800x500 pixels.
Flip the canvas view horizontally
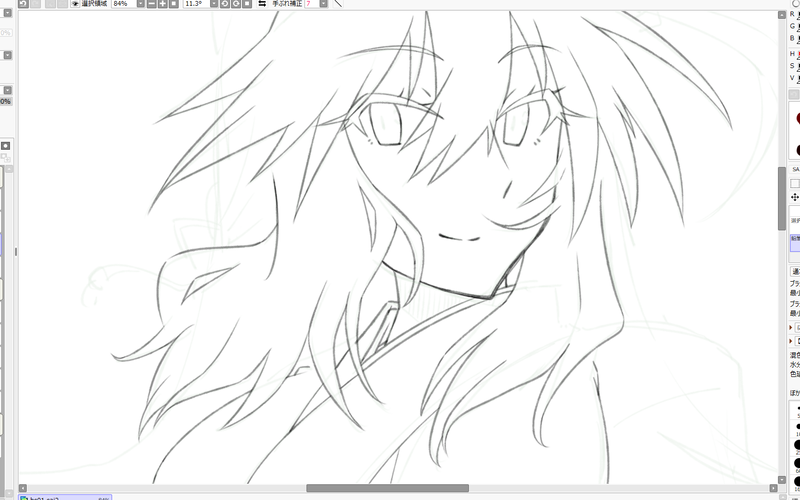click(x=262, y=3)
